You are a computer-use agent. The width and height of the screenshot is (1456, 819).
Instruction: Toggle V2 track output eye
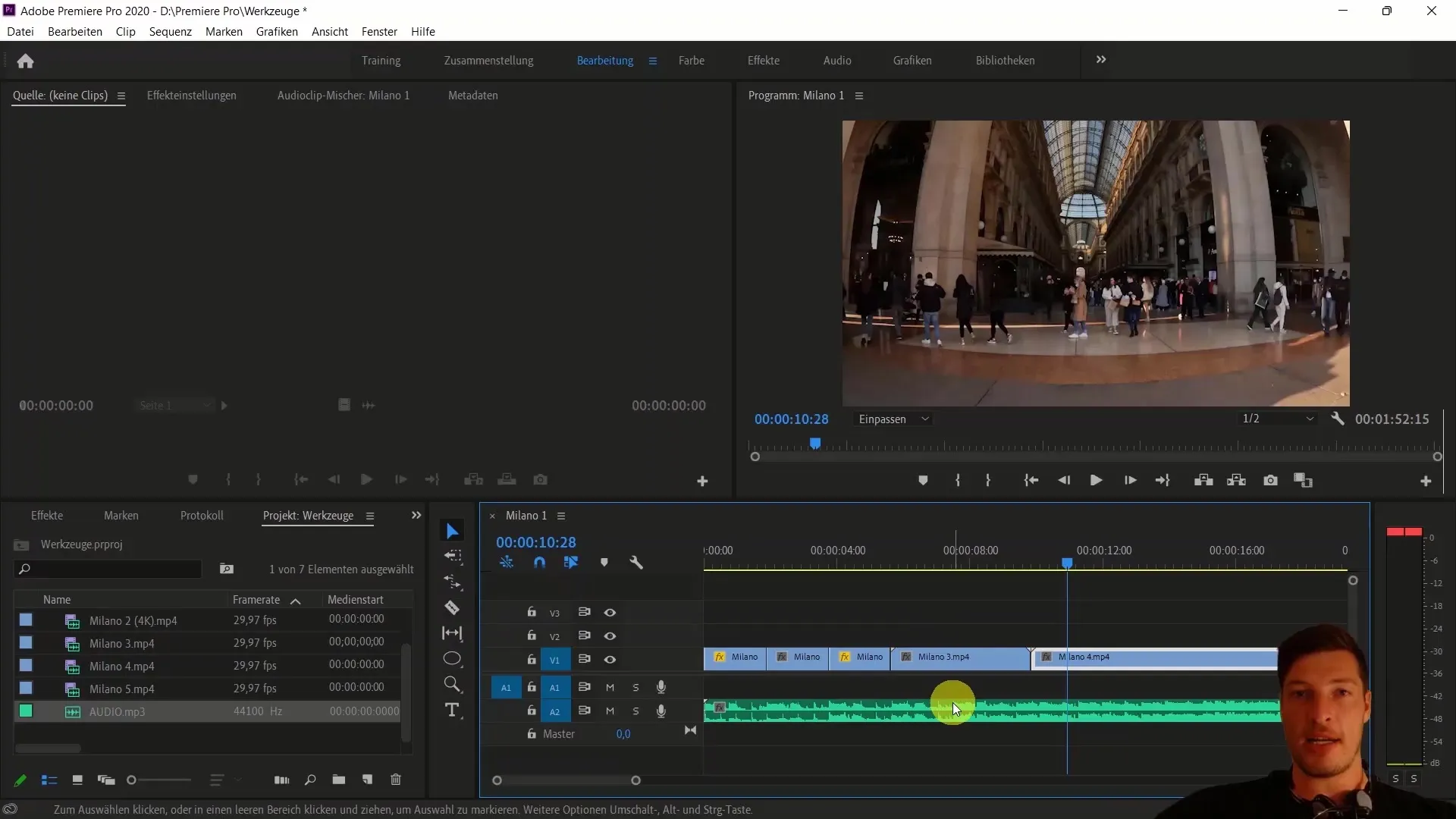tap(610, 636)
